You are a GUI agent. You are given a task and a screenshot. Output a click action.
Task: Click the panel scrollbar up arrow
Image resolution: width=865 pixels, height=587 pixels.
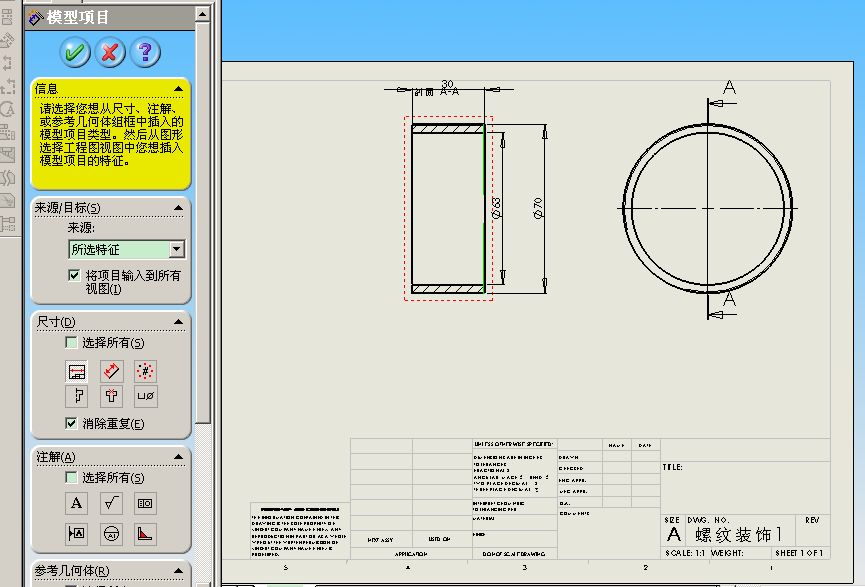pos(202,14)
